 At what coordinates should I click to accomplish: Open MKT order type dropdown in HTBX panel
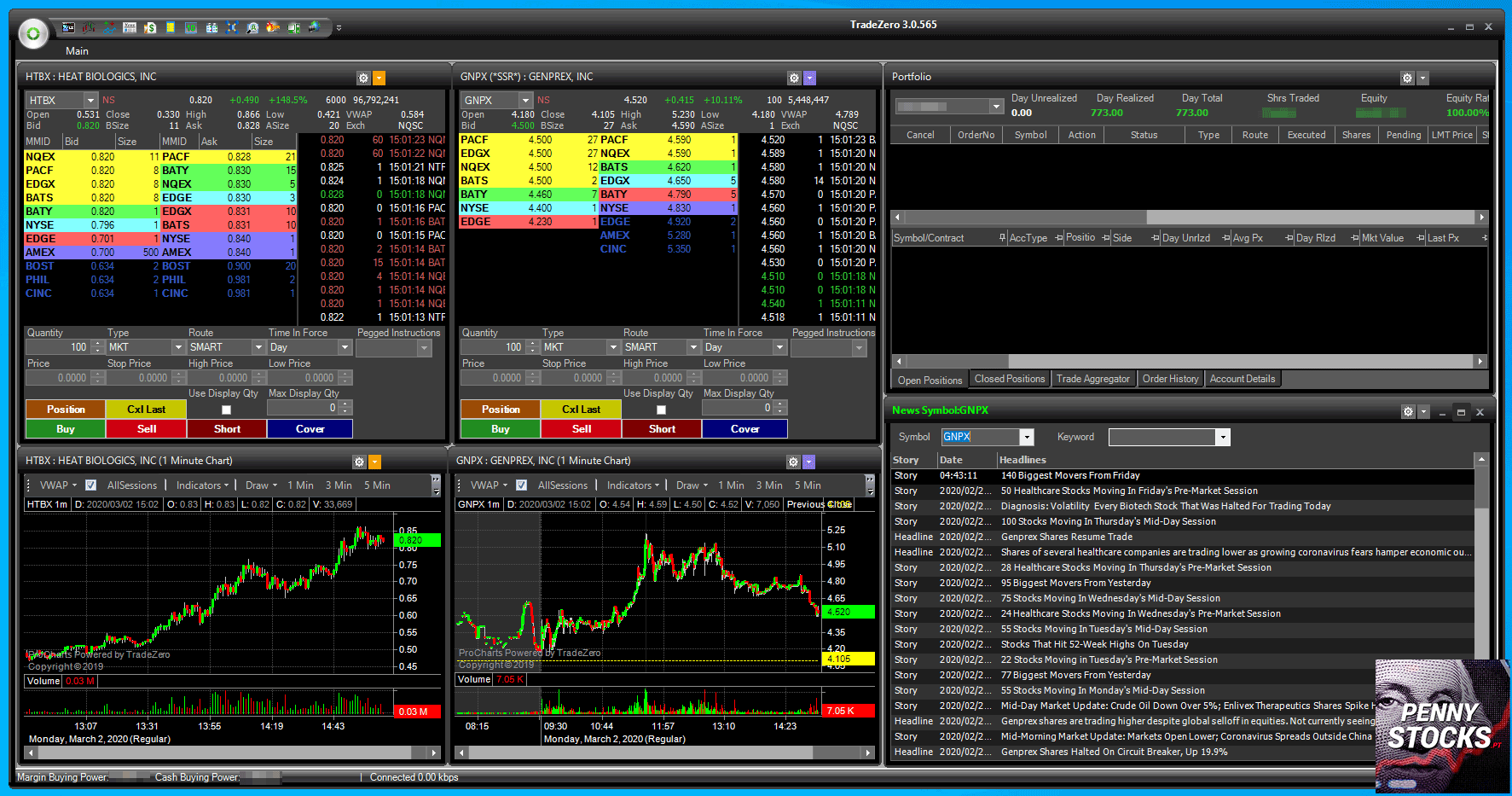point(178,347)
